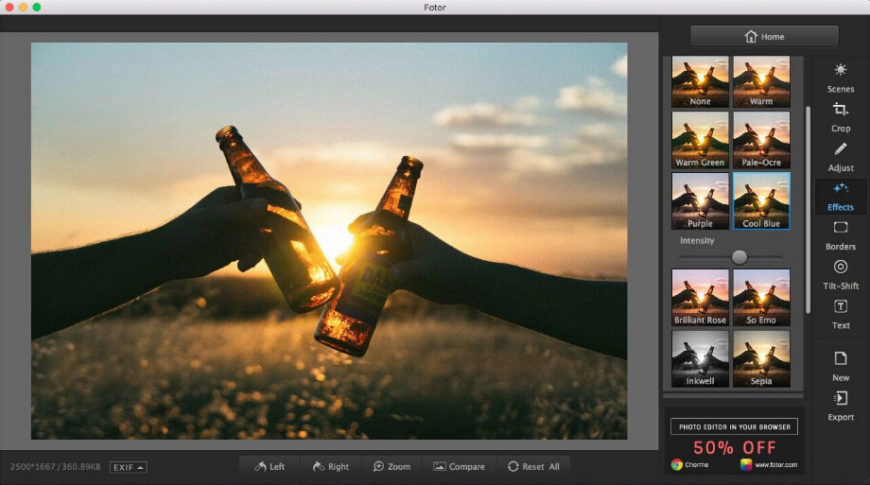Switch to the Effects panel
870x485 pixels.
[x=840, y=195]
